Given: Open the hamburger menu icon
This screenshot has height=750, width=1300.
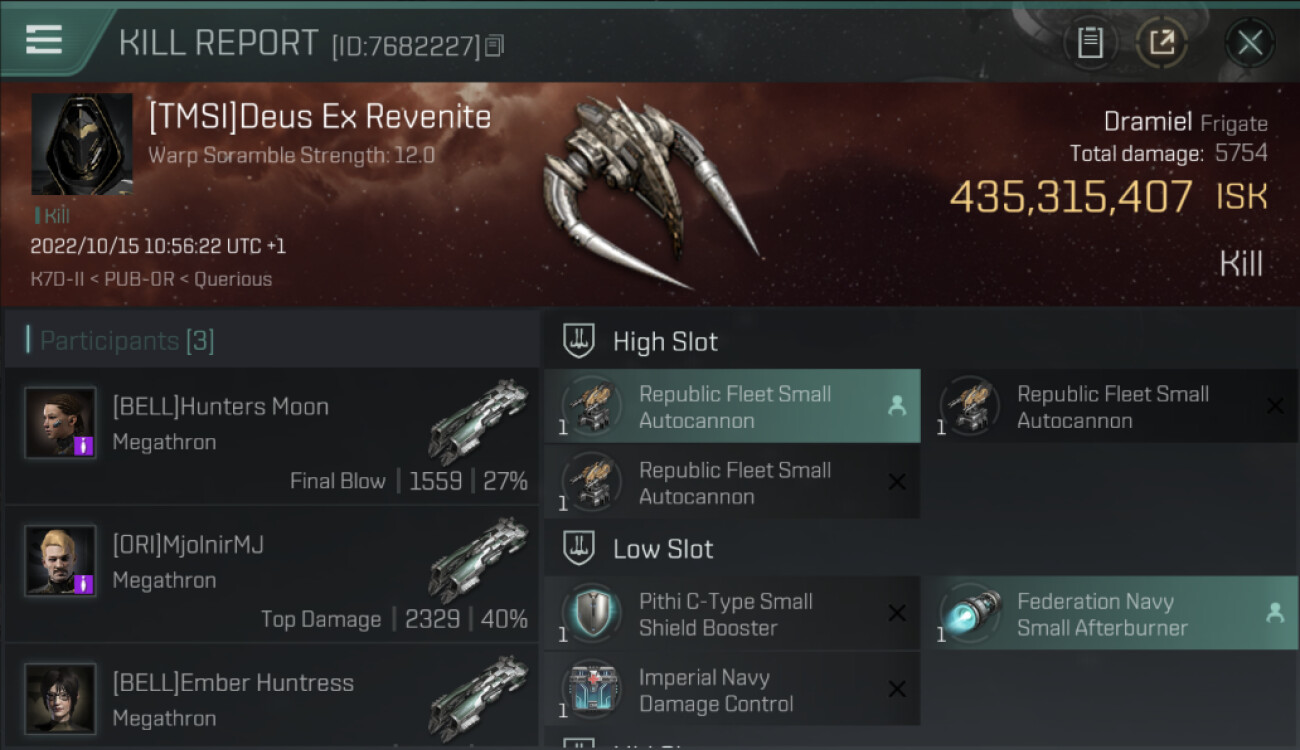Looking at the screenshot, I should 43,41.
